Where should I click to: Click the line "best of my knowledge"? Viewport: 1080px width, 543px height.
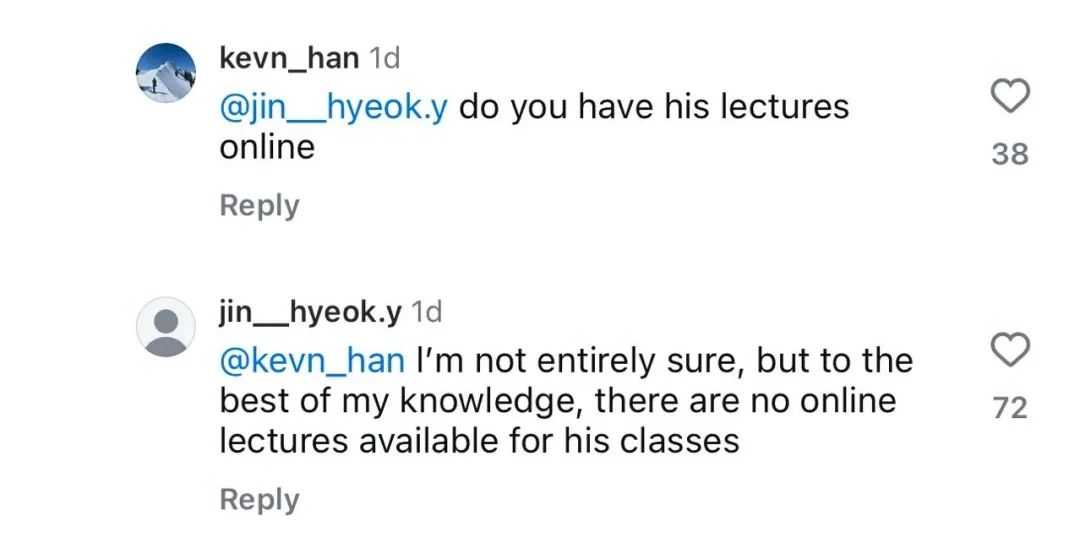pos(400,400)
